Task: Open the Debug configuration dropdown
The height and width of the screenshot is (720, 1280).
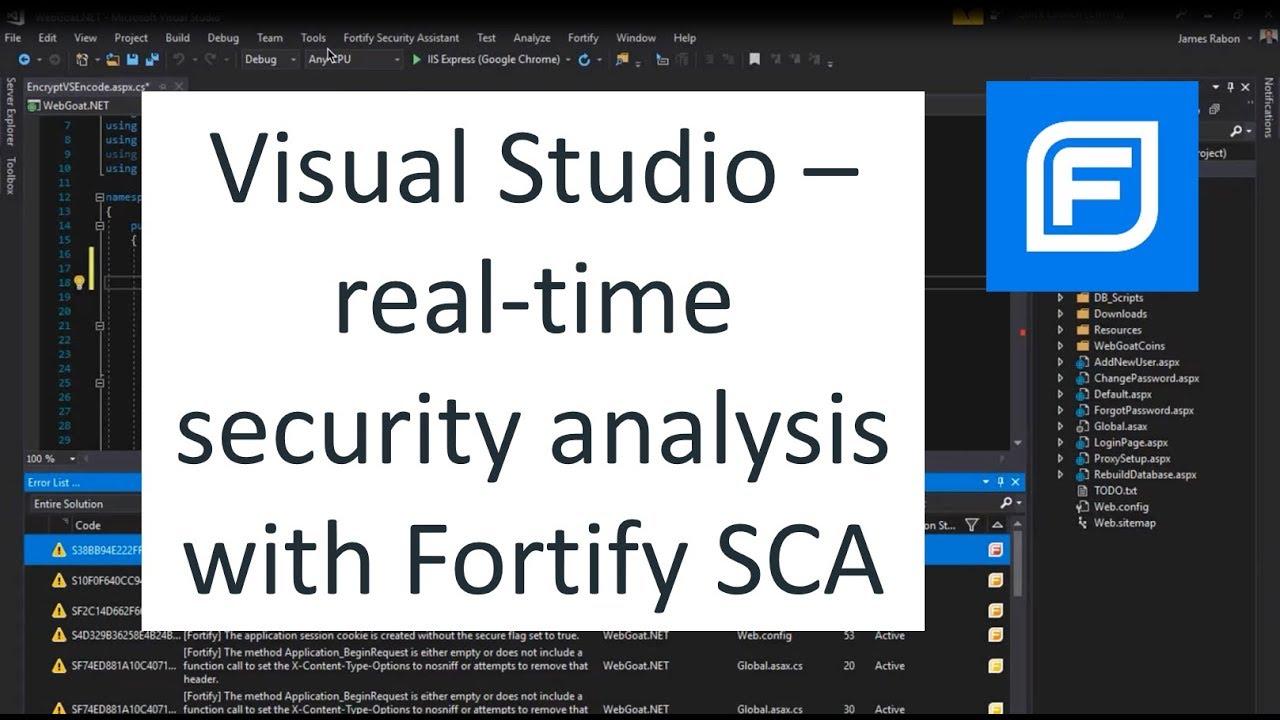Action: pos(270,60)
